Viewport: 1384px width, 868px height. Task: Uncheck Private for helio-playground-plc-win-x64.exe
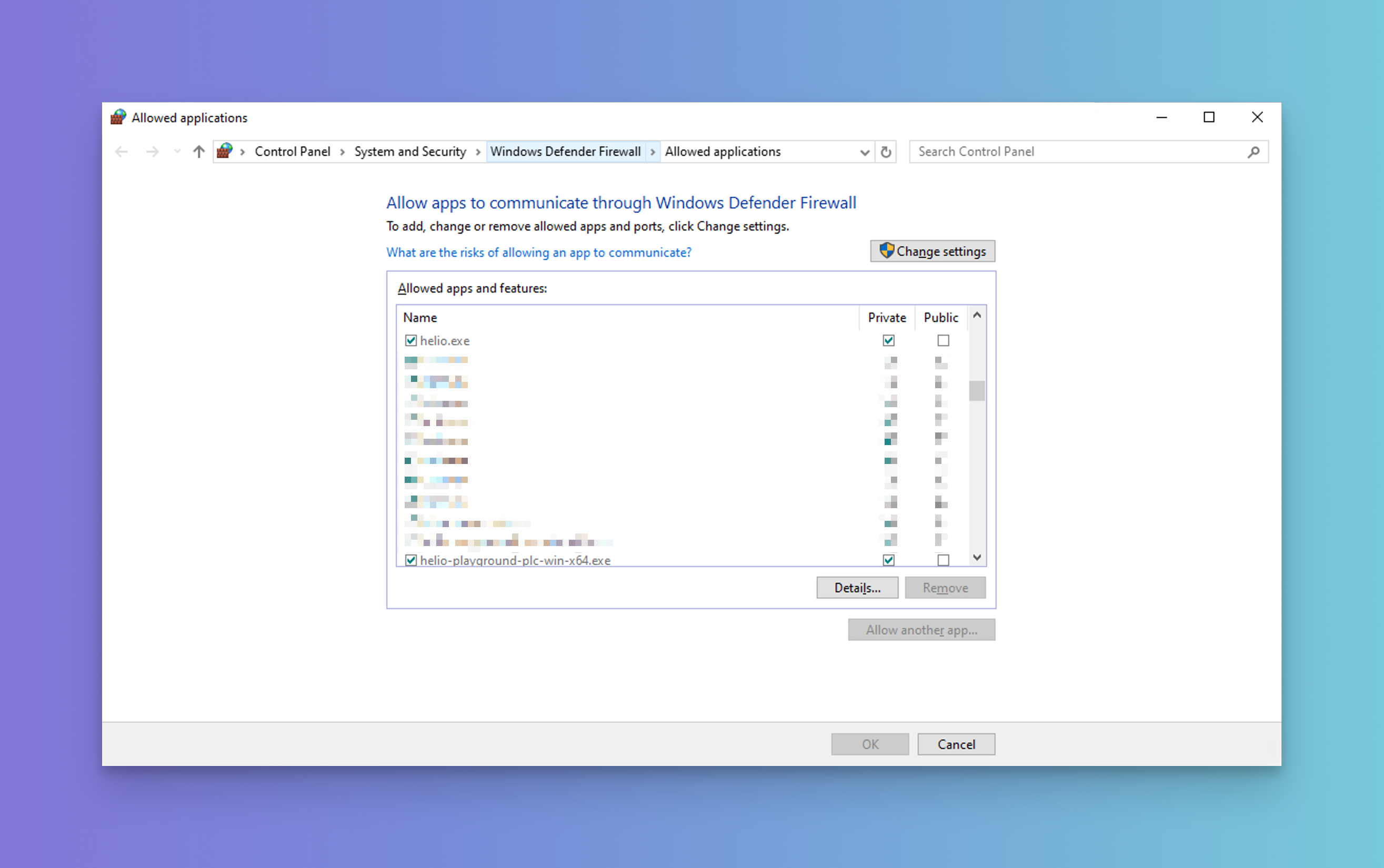888,560
